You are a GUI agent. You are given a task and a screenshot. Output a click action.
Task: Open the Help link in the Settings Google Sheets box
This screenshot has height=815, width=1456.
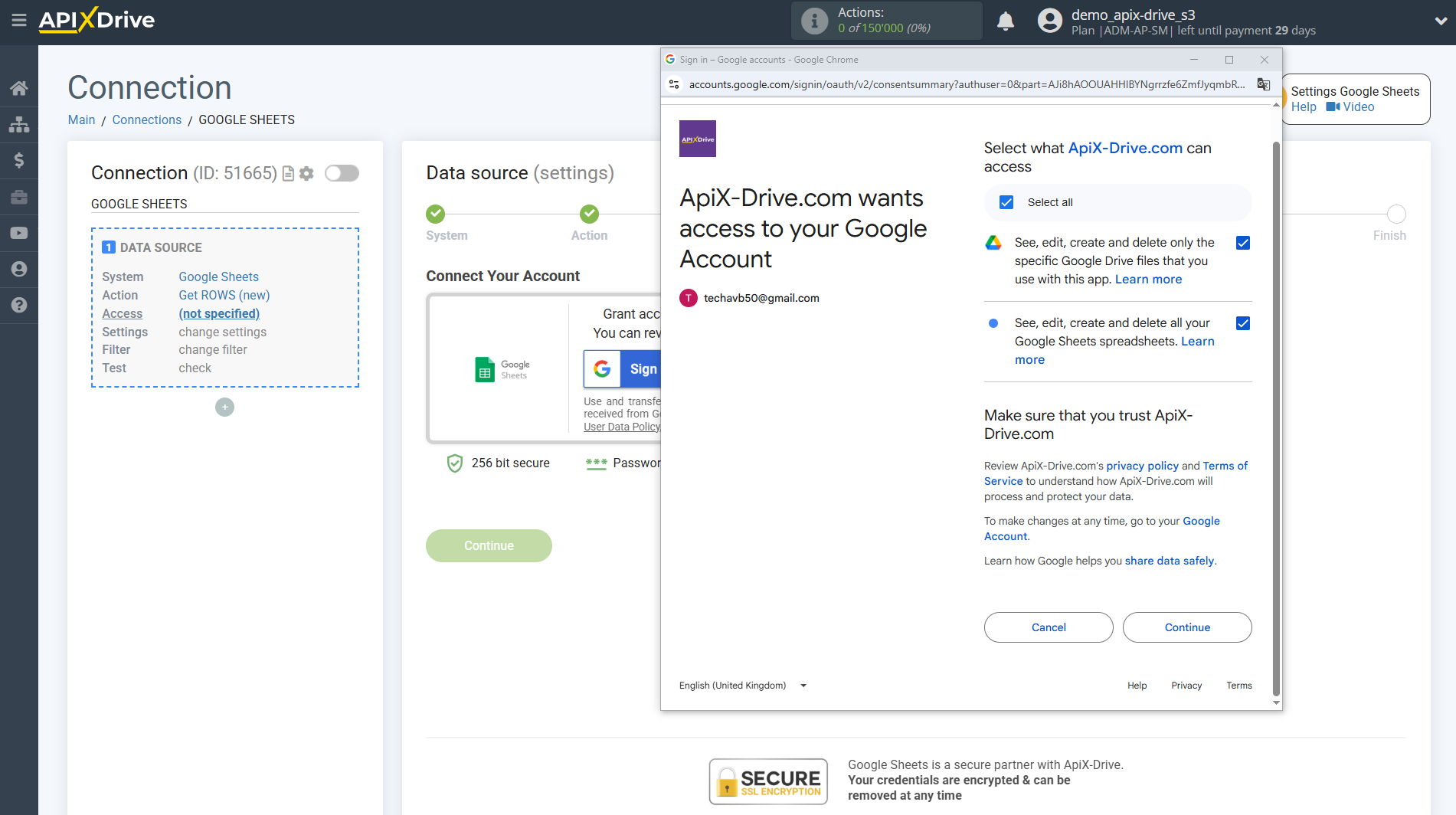1304,107
